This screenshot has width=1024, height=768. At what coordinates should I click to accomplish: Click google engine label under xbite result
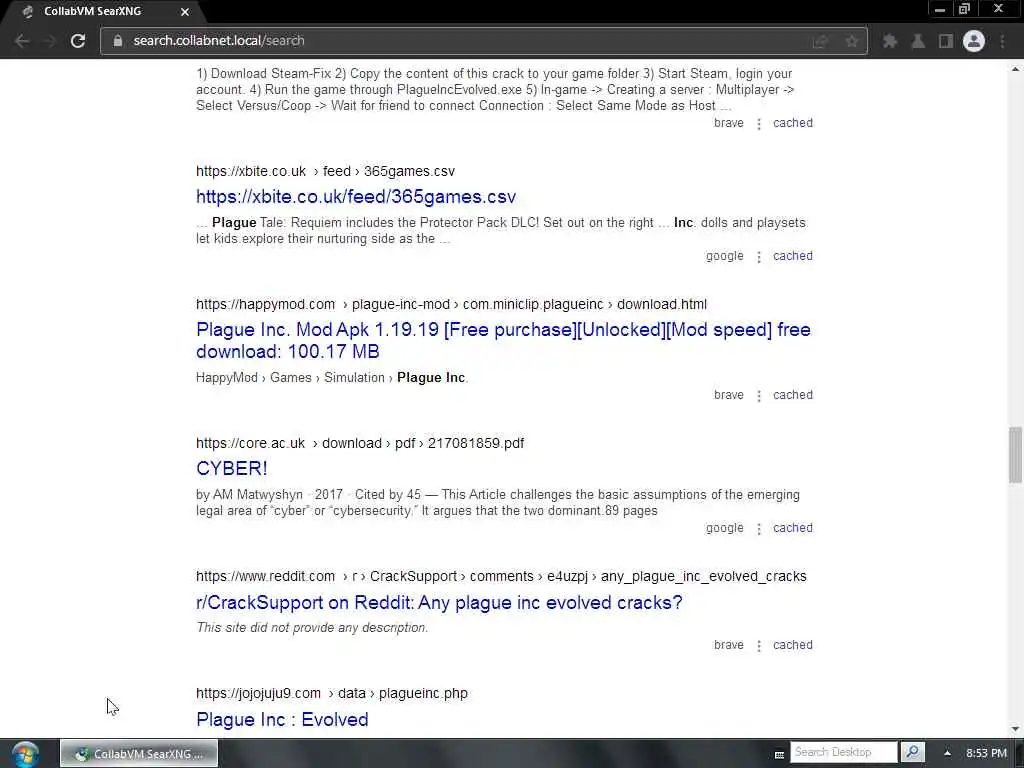(724, 256)
